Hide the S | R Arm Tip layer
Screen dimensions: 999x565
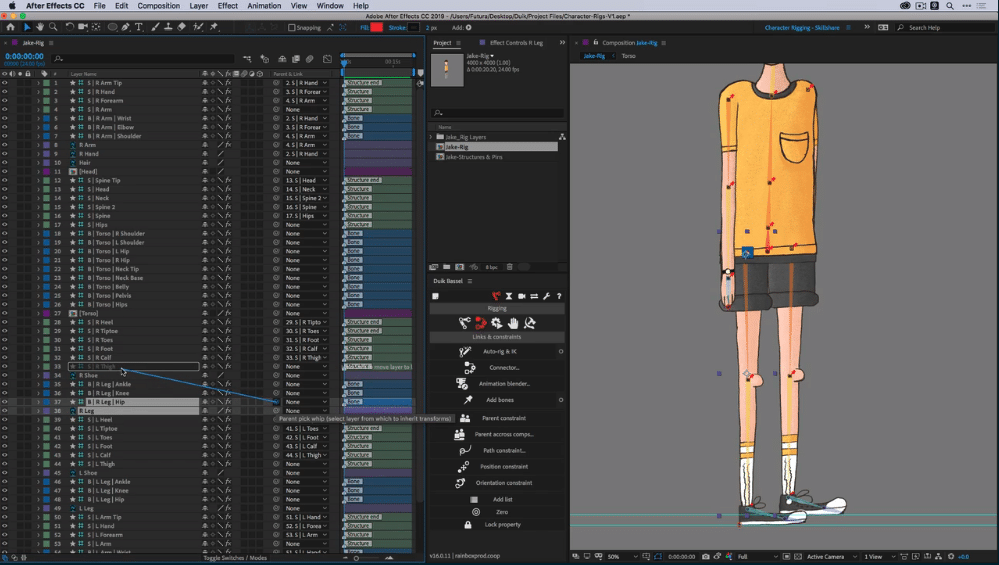tap(5, 83)
